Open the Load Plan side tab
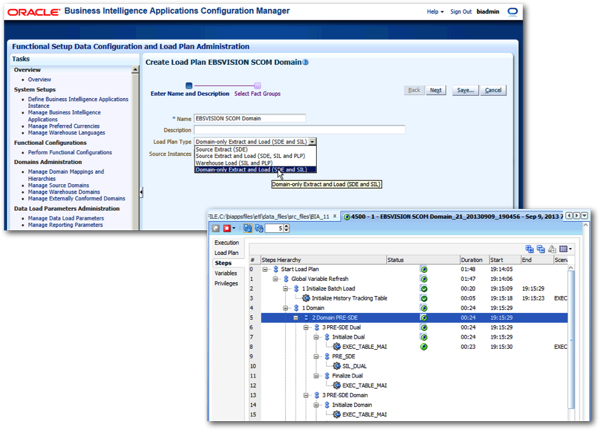 click(x=226, y=253)
